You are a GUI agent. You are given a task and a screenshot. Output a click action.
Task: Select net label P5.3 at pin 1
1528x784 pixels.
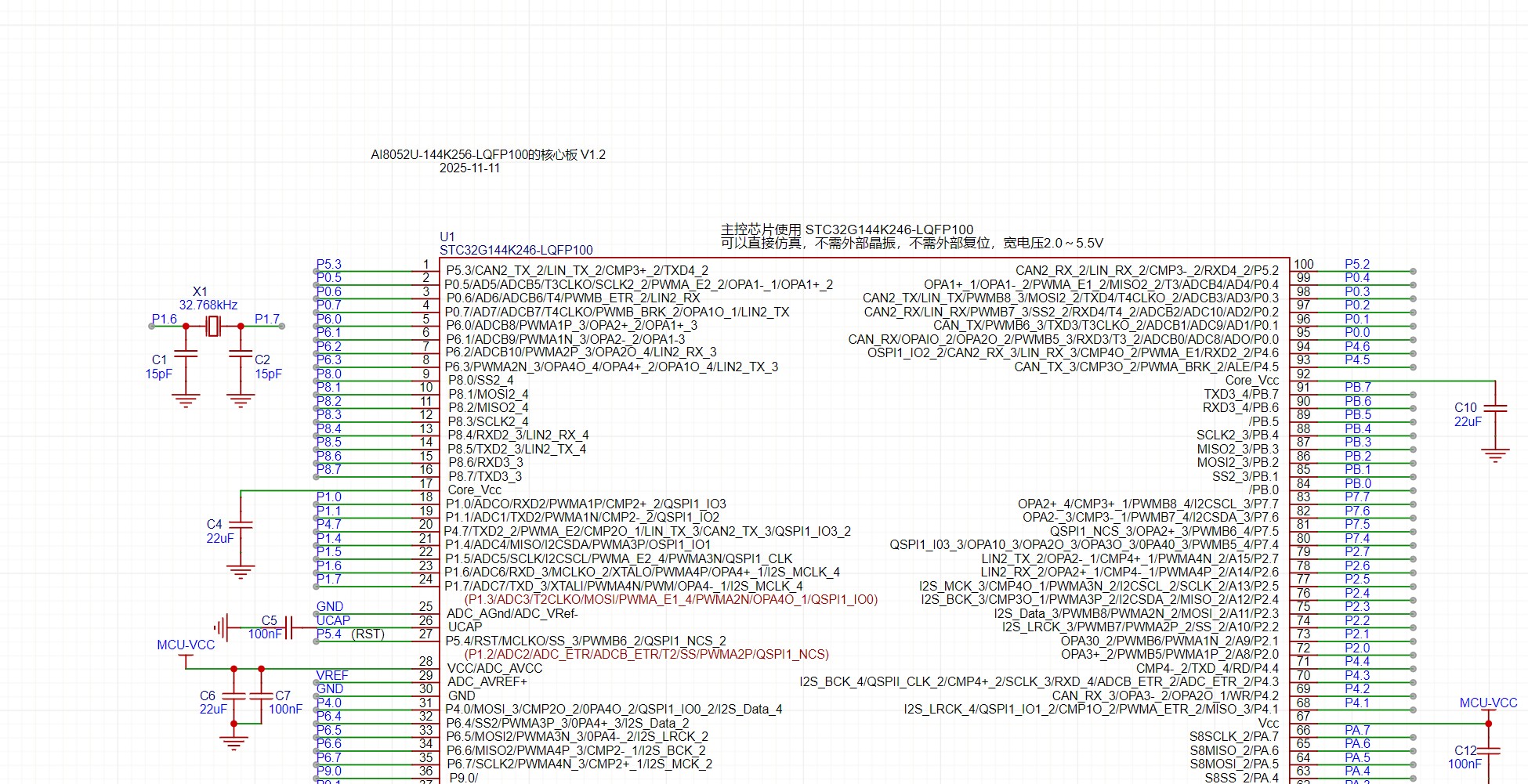(x=329, y=265)
